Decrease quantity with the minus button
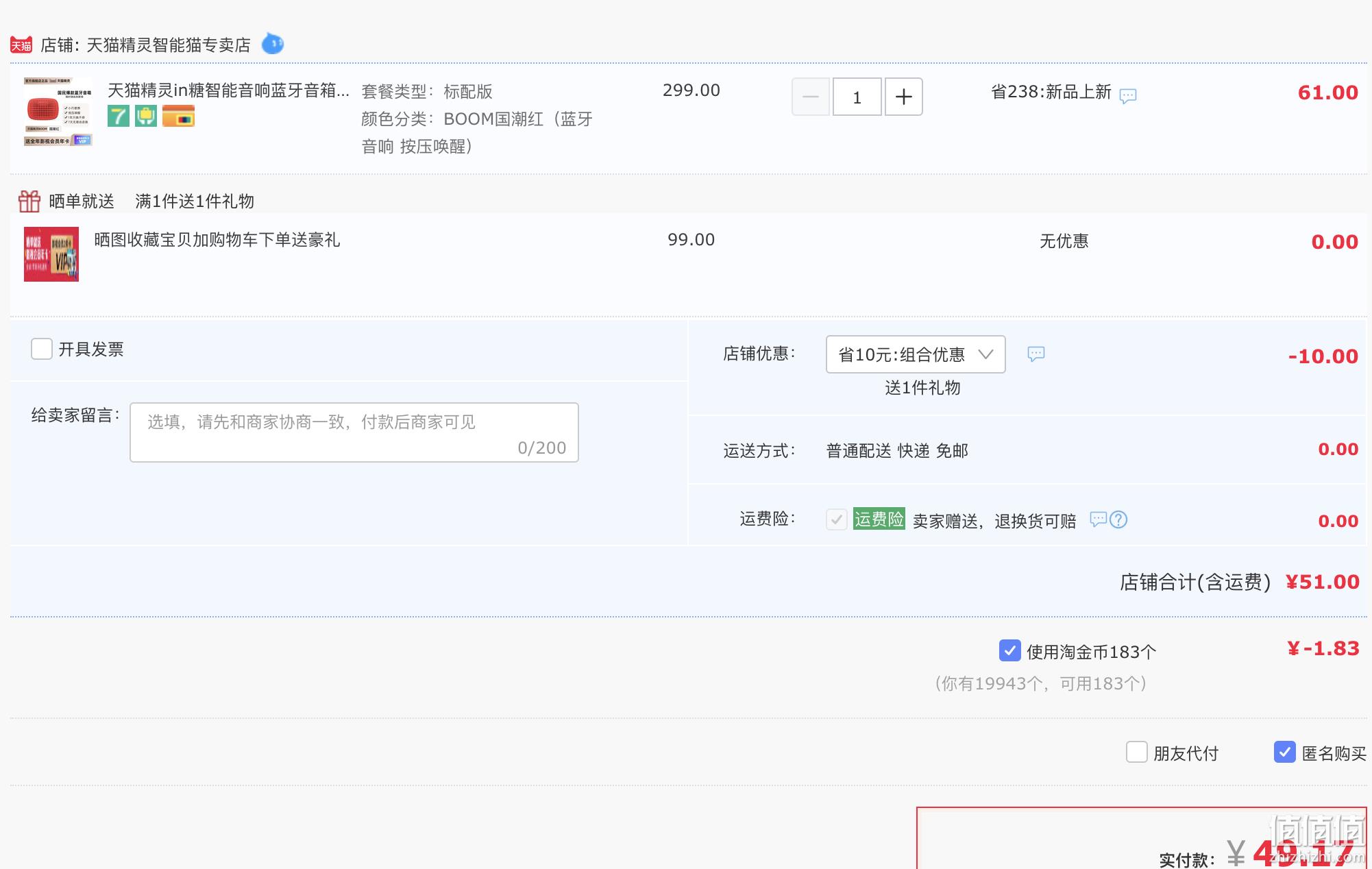The image size is (1372, 869). (811, 97)
